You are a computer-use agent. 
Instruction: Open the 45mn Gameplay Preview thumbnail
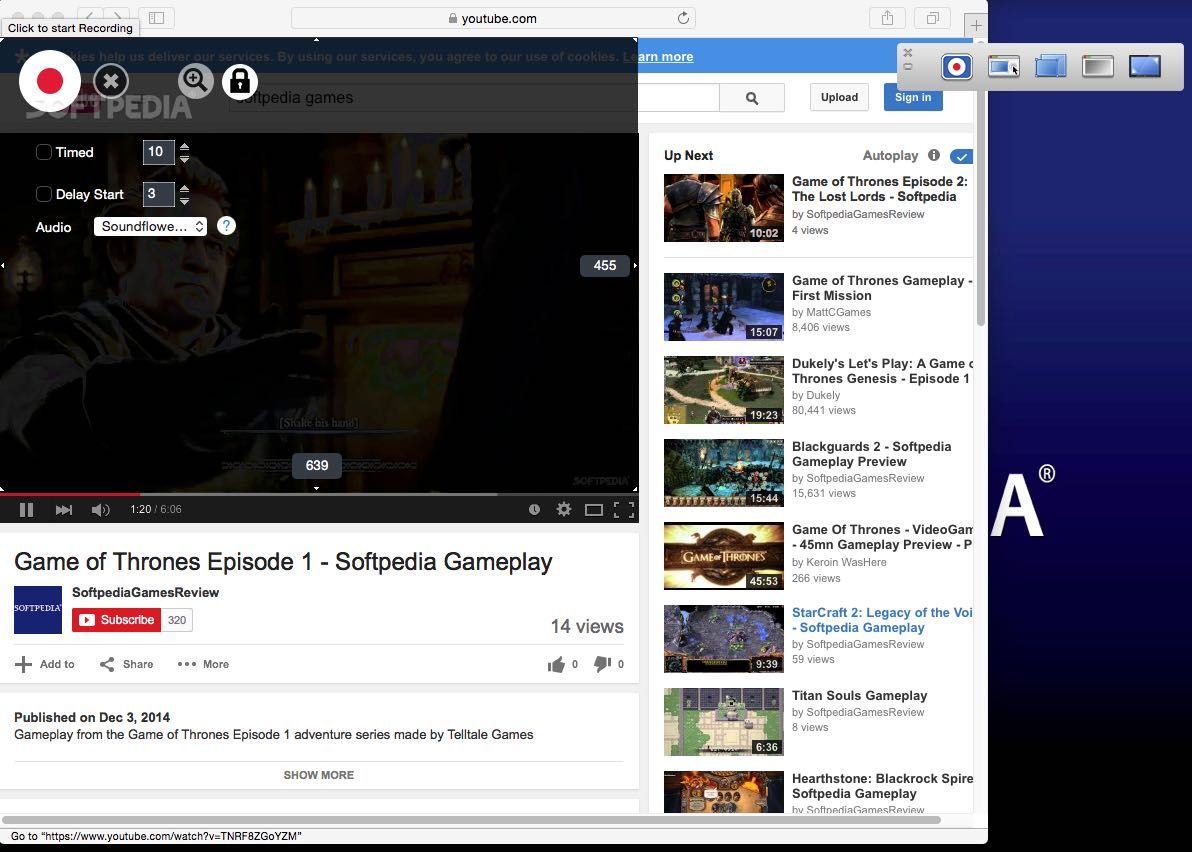(724, 556)
